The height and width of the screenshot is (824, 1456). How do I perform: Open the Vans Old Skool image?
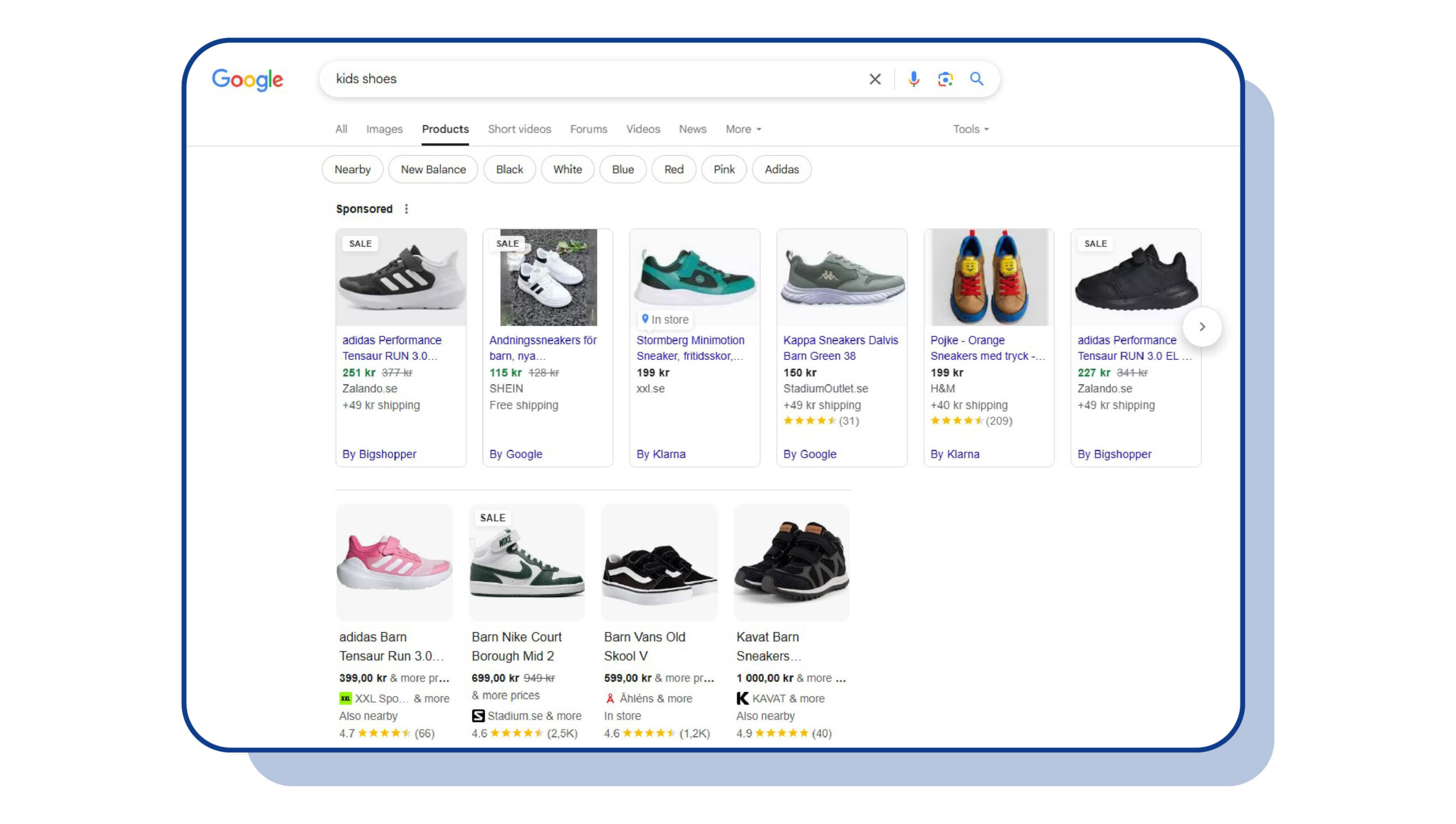pos(659,562)
